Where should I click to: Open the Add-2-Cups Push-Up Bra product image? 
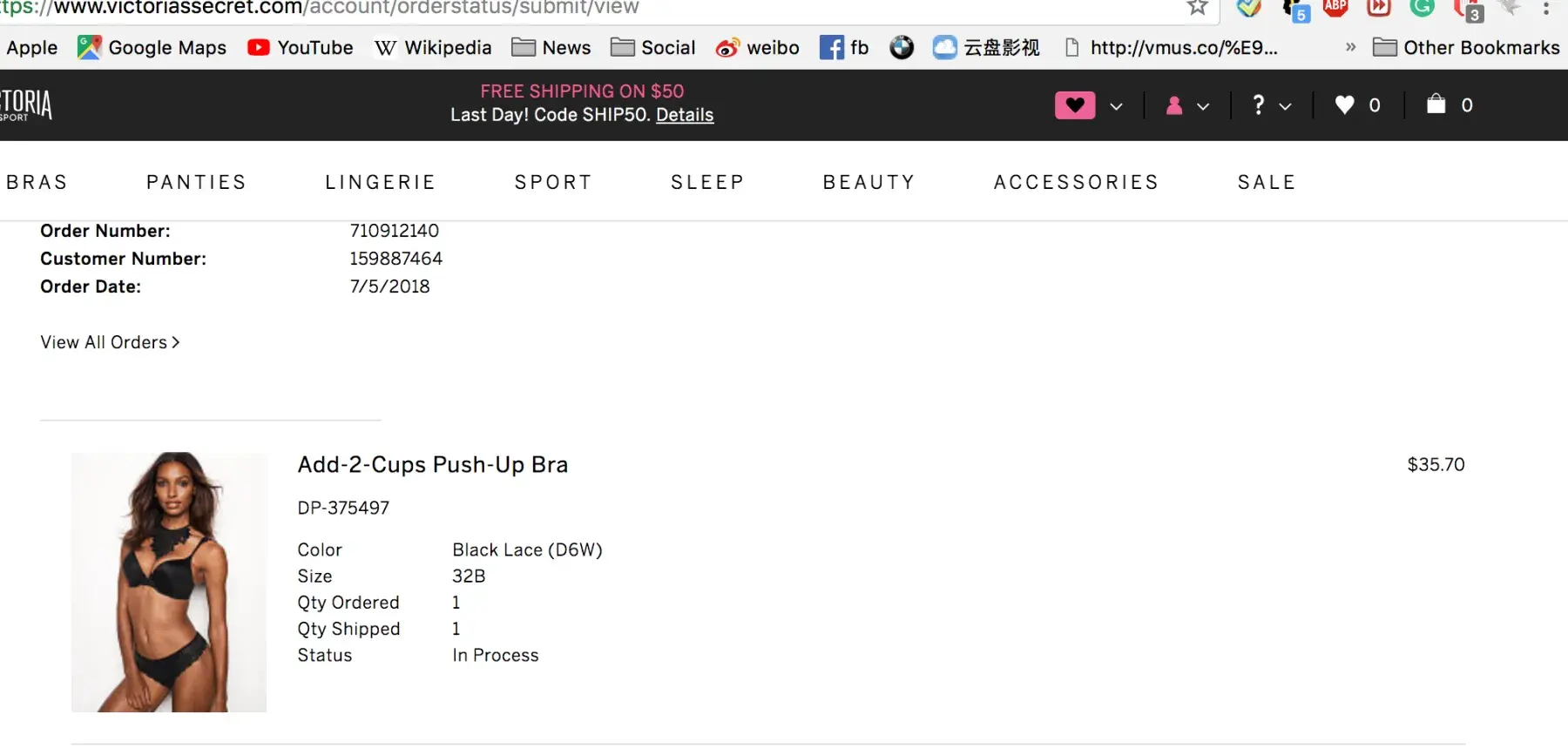click(169, 582)
